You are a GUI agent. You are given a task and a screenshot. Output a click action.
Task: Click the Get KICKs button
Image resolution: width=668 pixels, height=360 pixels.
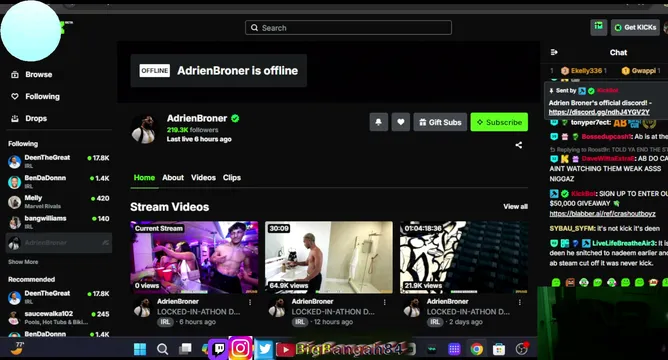click(x=635, y=27)
